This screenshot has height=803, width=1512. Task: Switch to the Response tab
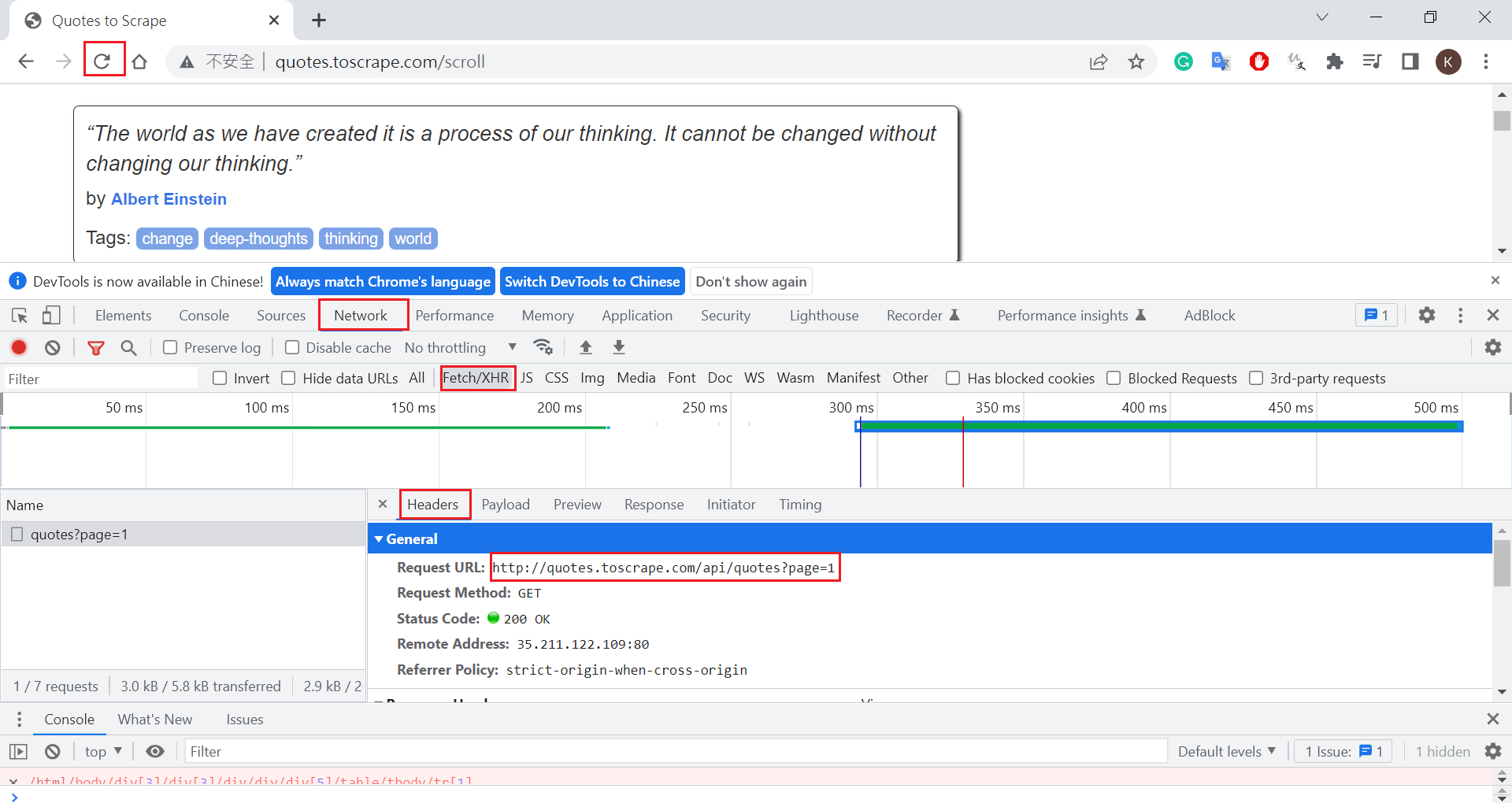(654, 504)
